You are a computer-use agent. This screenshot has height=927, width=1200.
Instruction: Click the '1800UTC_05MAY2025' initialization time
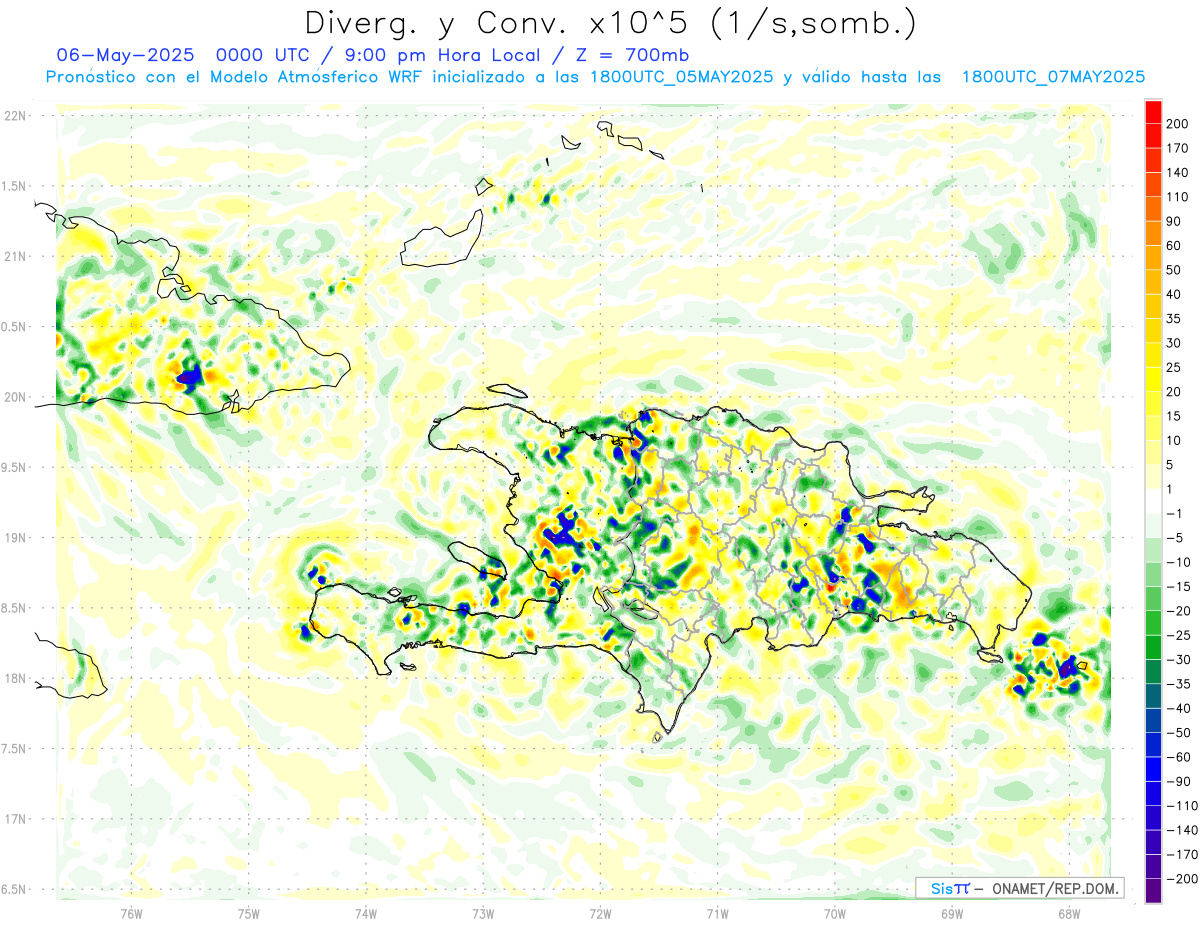tap(681, 77)
